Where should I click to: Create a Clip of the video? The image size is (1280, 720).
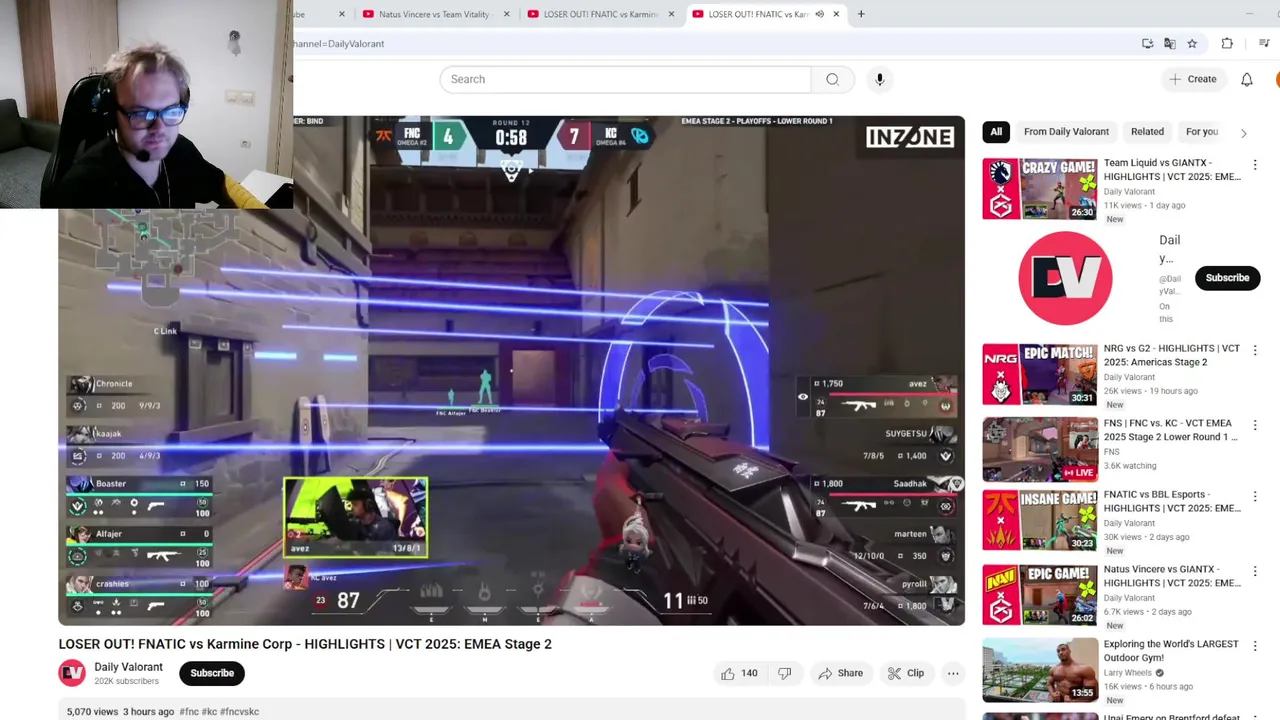(x=906, y=674)
